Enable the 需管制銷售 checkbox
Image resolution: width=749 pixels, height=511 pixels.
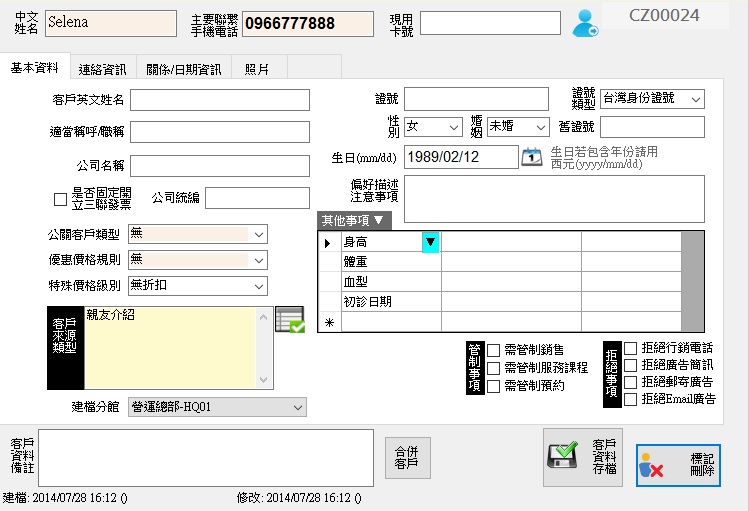pyautogui.click(x=494, y=350)
